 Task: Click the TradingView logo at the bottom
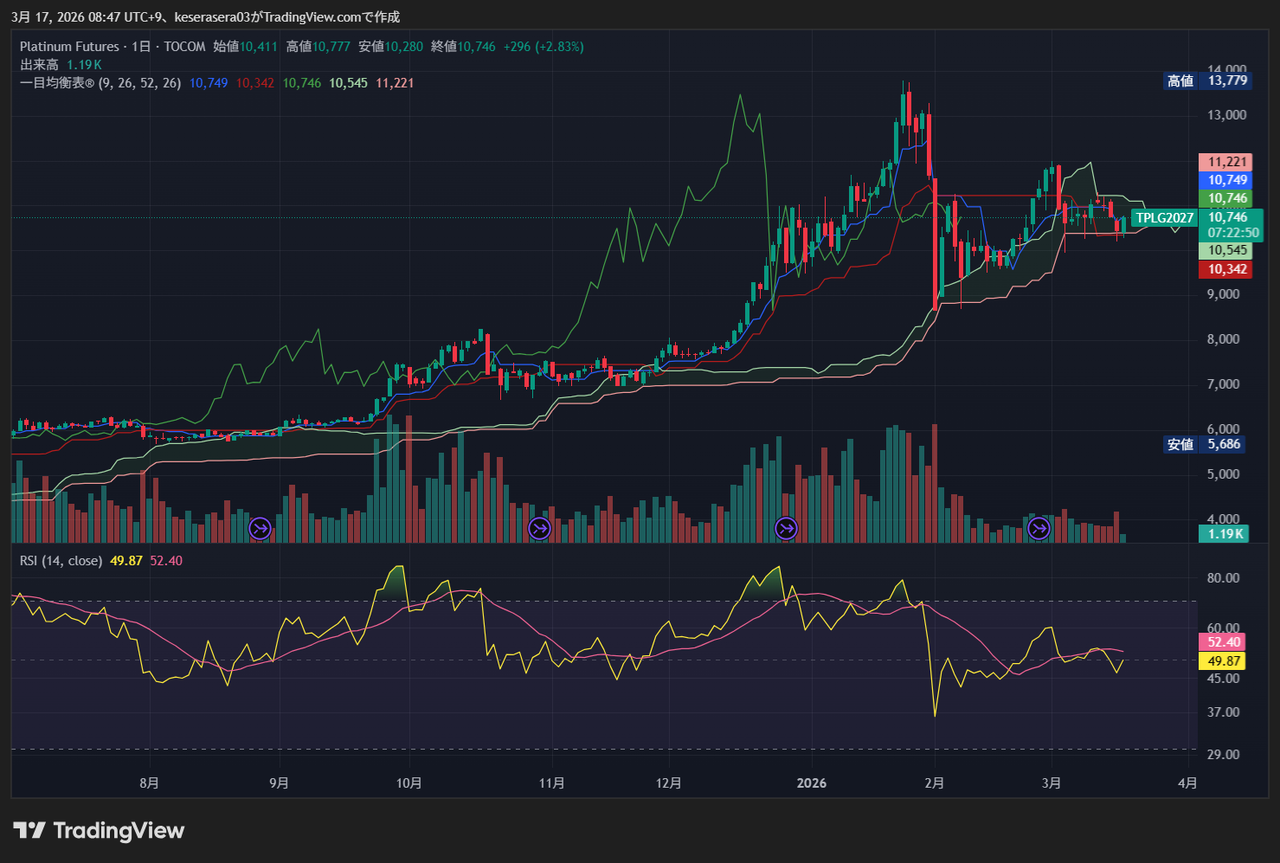coord(99,830)
